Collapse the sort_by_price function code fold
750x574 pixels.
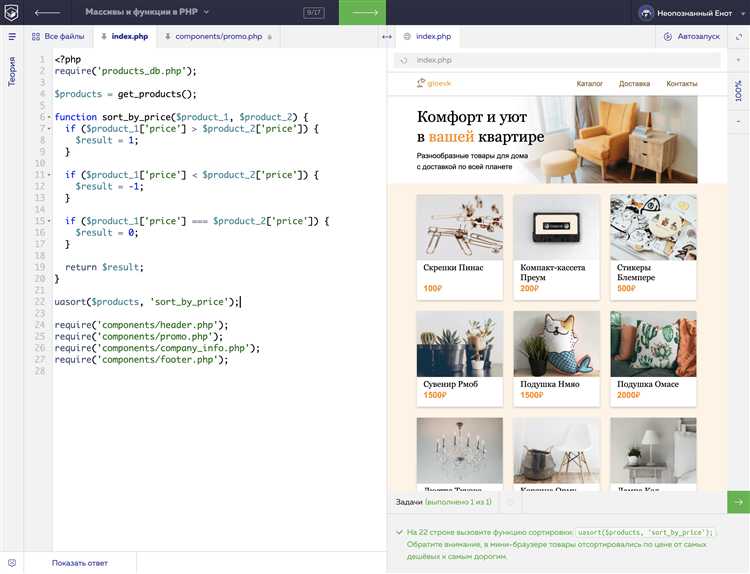click(47, 117)
